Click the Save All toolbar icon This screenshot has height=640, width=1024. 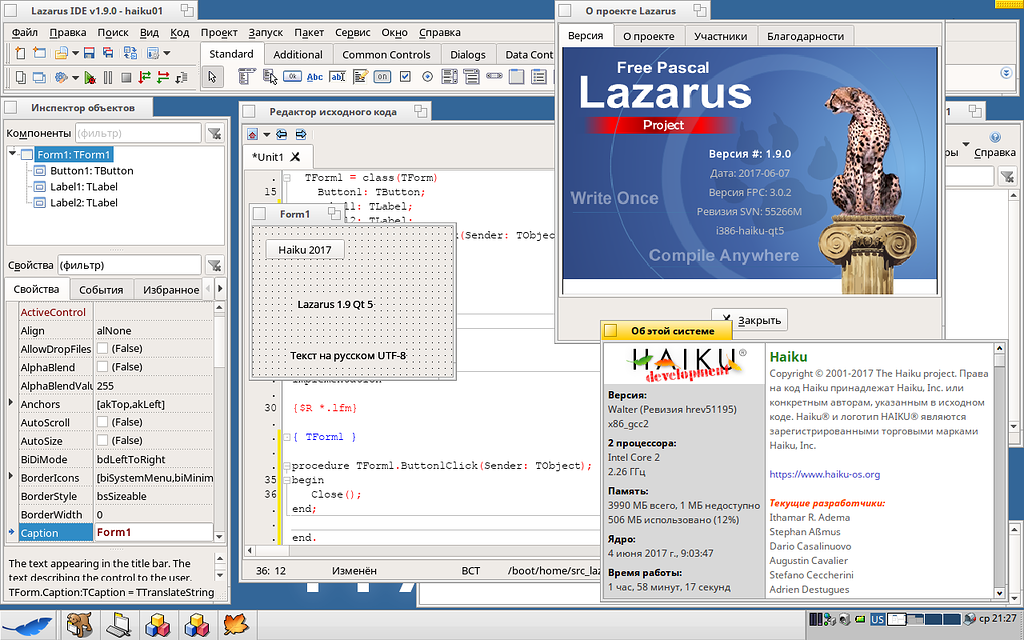click(x=109, y=52)
